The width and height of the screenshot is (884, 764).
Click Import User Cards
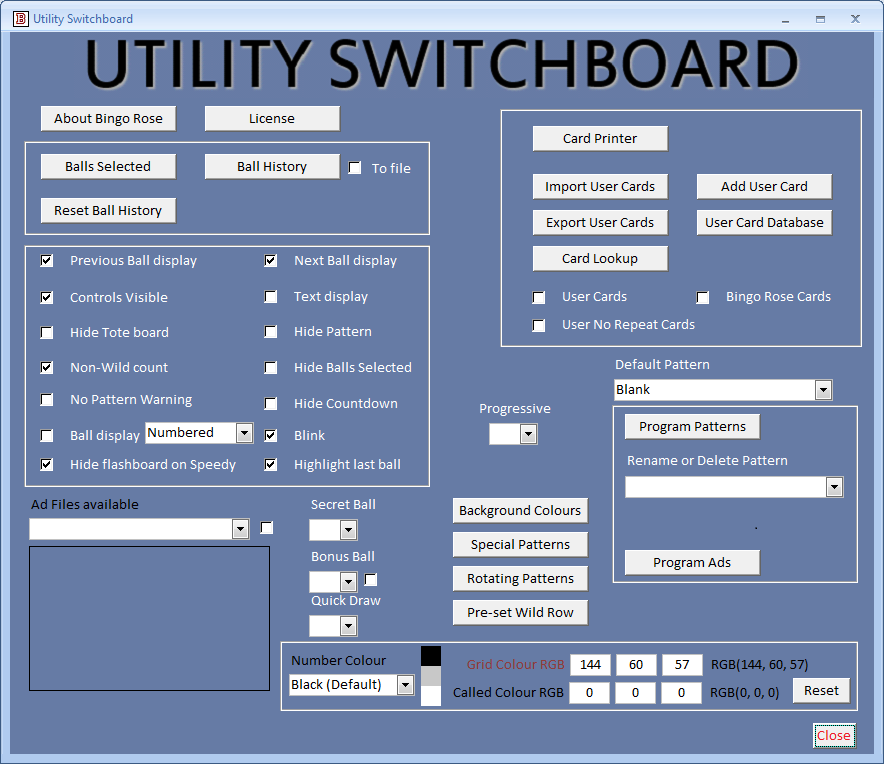coord(600,187)
